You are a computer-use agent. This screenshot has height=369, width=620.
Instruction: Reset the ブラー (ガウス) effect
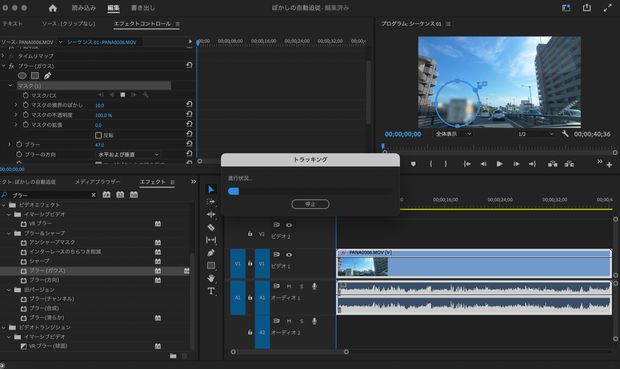click(189, 65)
